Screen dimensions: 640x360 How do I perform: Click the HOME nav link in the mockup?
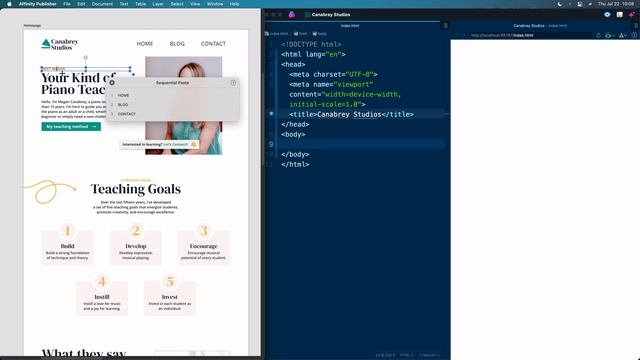[144, 44]
